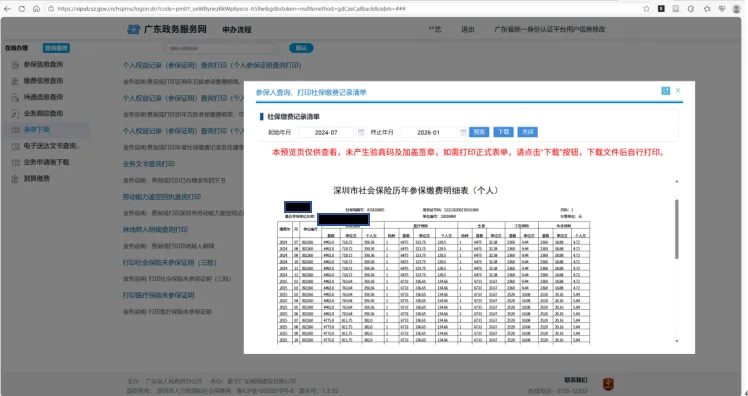Screen dimensions: 748x396
Task: Go to the browser home icon
Action: [36, 9]
